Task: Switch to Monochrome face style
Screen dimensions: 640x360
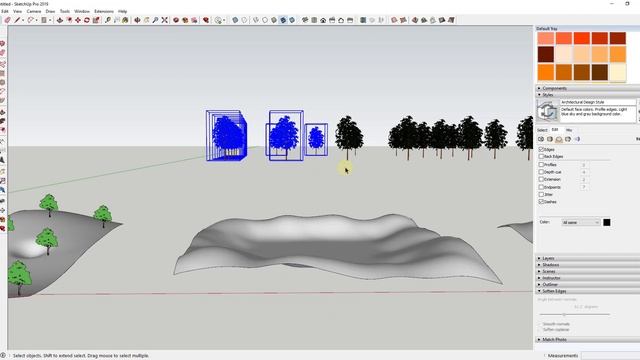Action: 292,20
